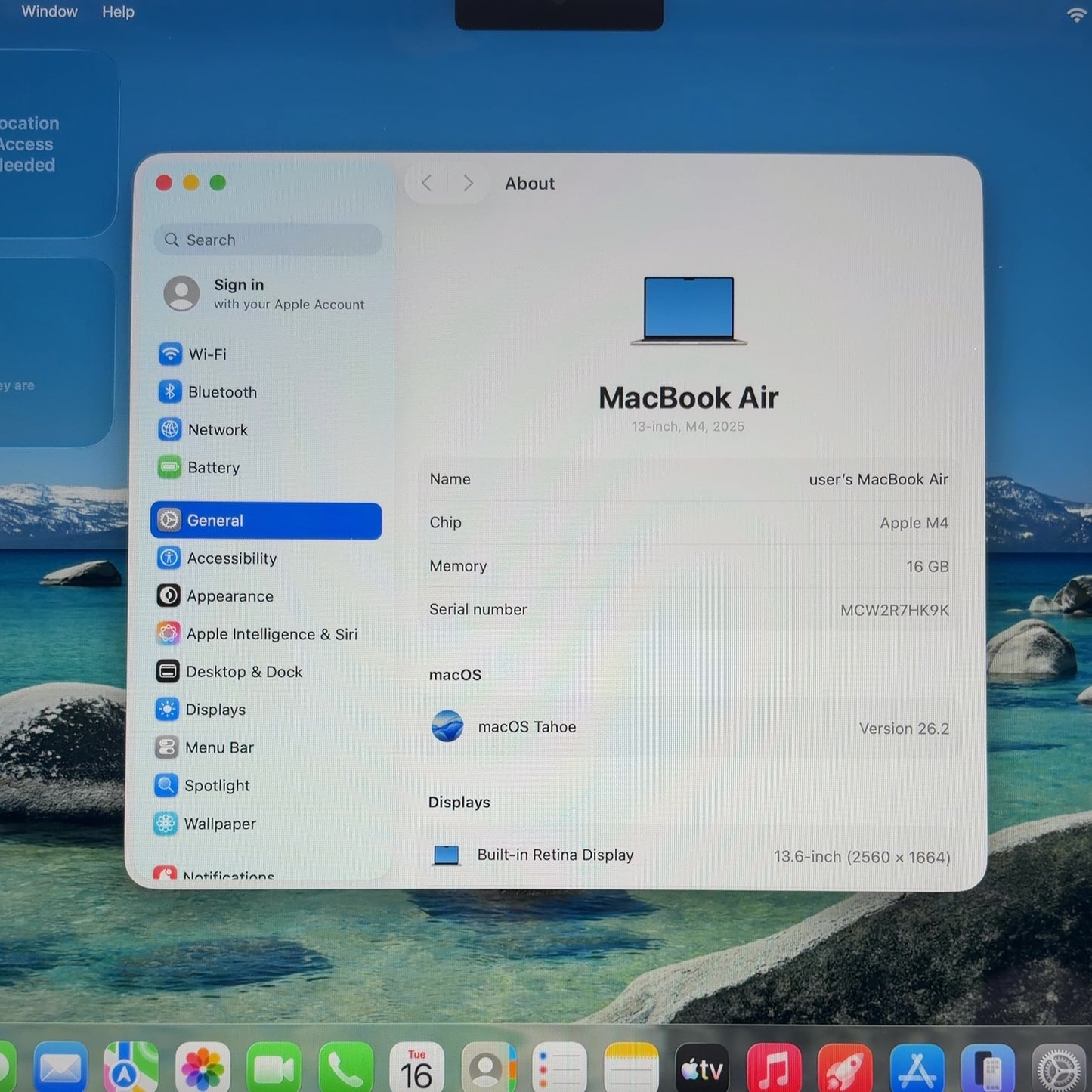Click the chip value "Apple M4"
The width and height of the screenshot is (1092, 1092).
coord(914,523)
